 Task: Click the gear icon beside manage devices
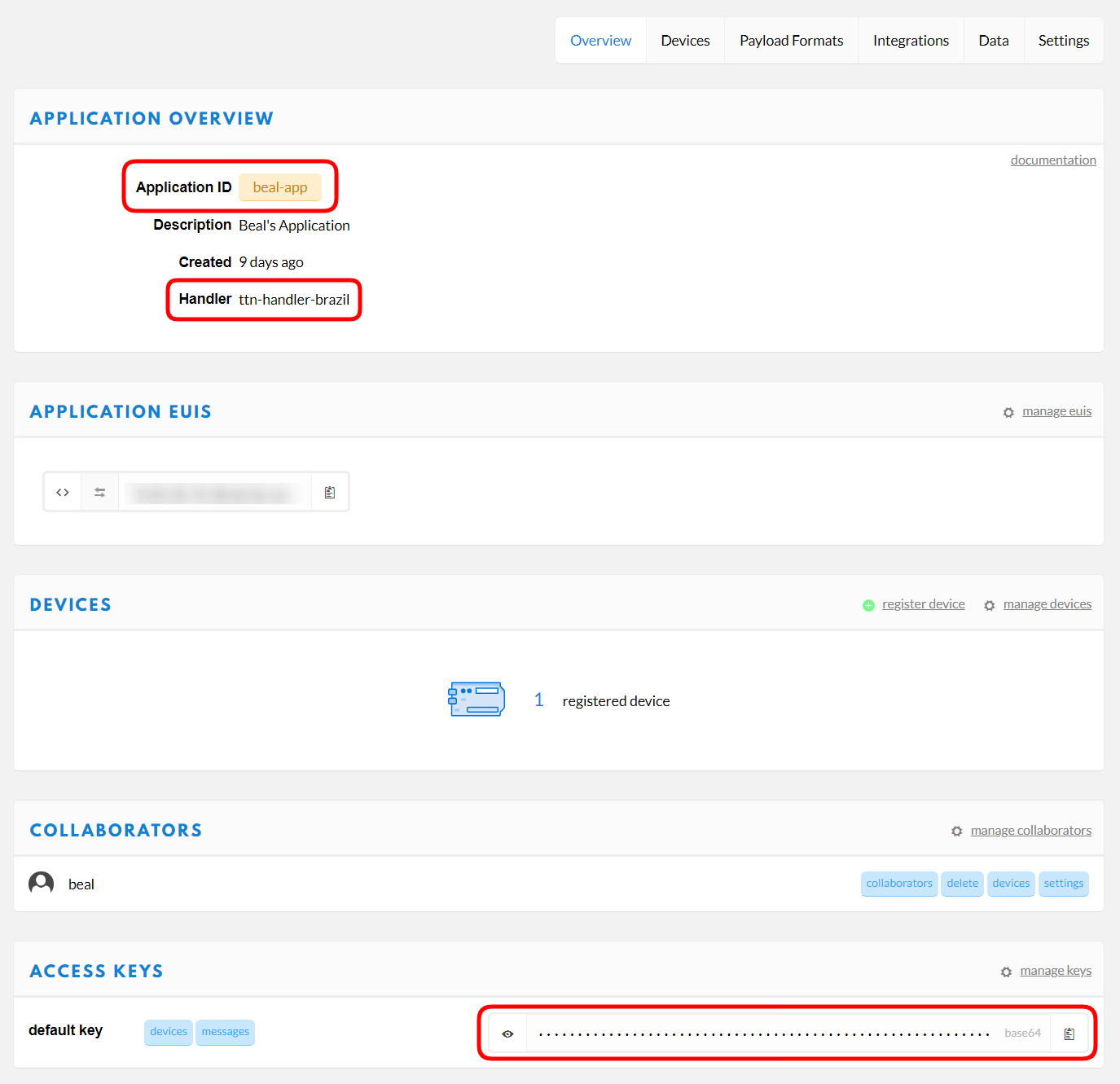(989, 606)
